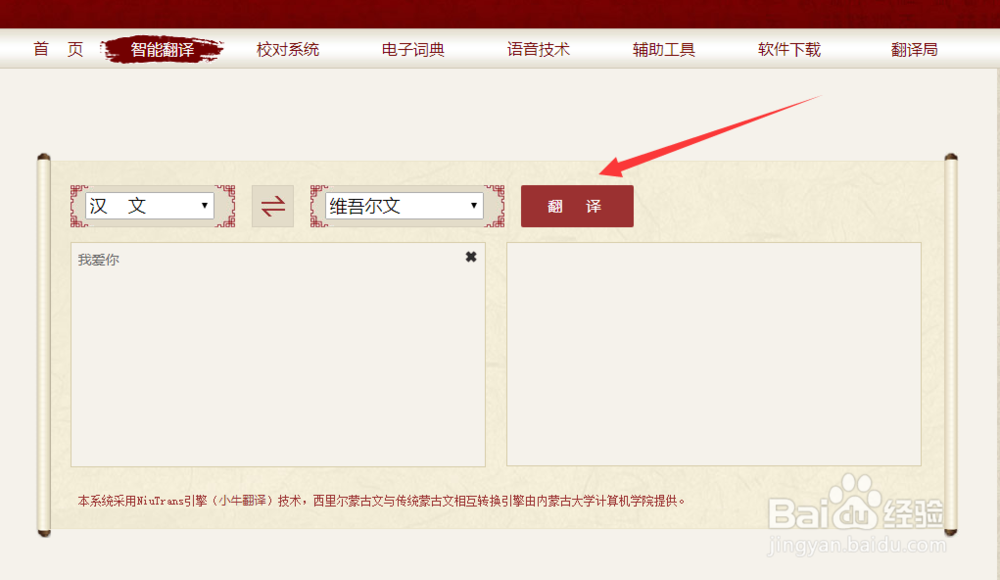This screenshot has height=580, width=1000.
Task: Click the NiuTrans engine notice text
Action: pos(381,501)
